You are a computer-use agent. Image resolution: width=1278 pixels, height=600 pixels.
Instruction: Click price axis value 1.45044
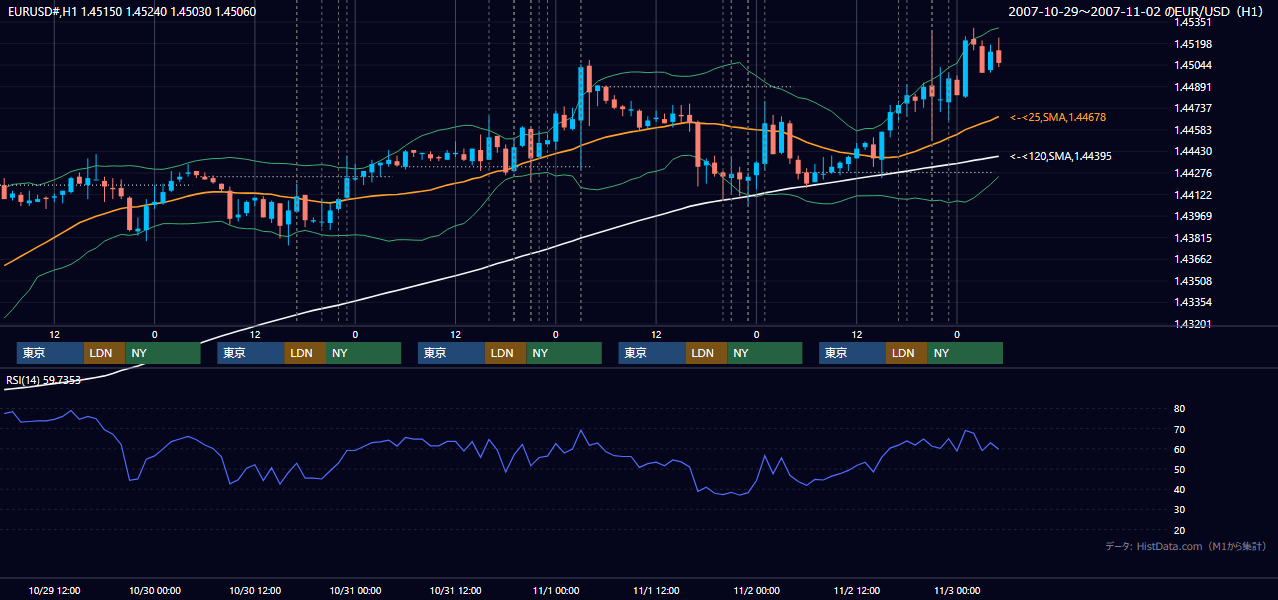tap(1192, 65)
